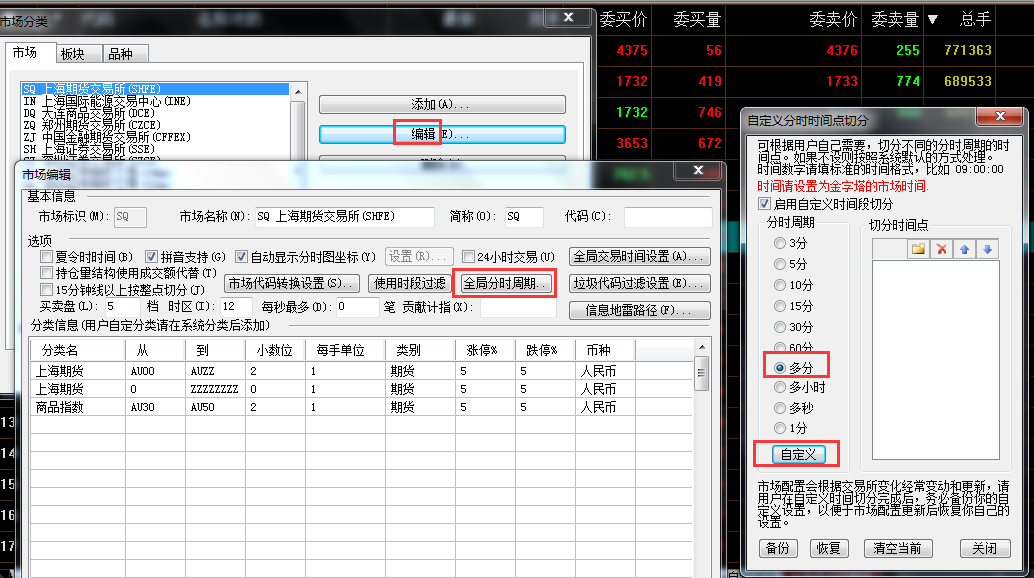The height and width of the screenshot is (578, 1034).
Task: Click the sort arrow next to 委卖量 header
Action: tap(932, 20)
